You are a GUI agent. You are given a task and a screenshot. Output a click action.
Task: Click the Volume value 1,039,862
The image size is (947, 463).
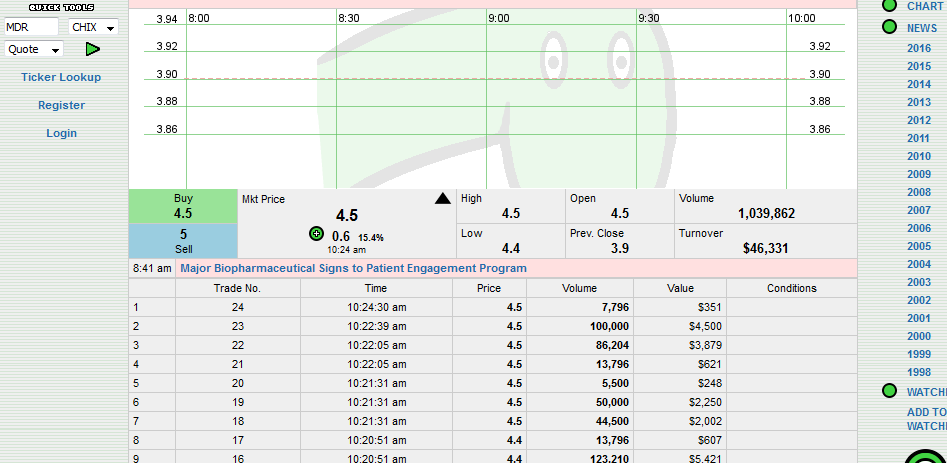coord(766,214)
